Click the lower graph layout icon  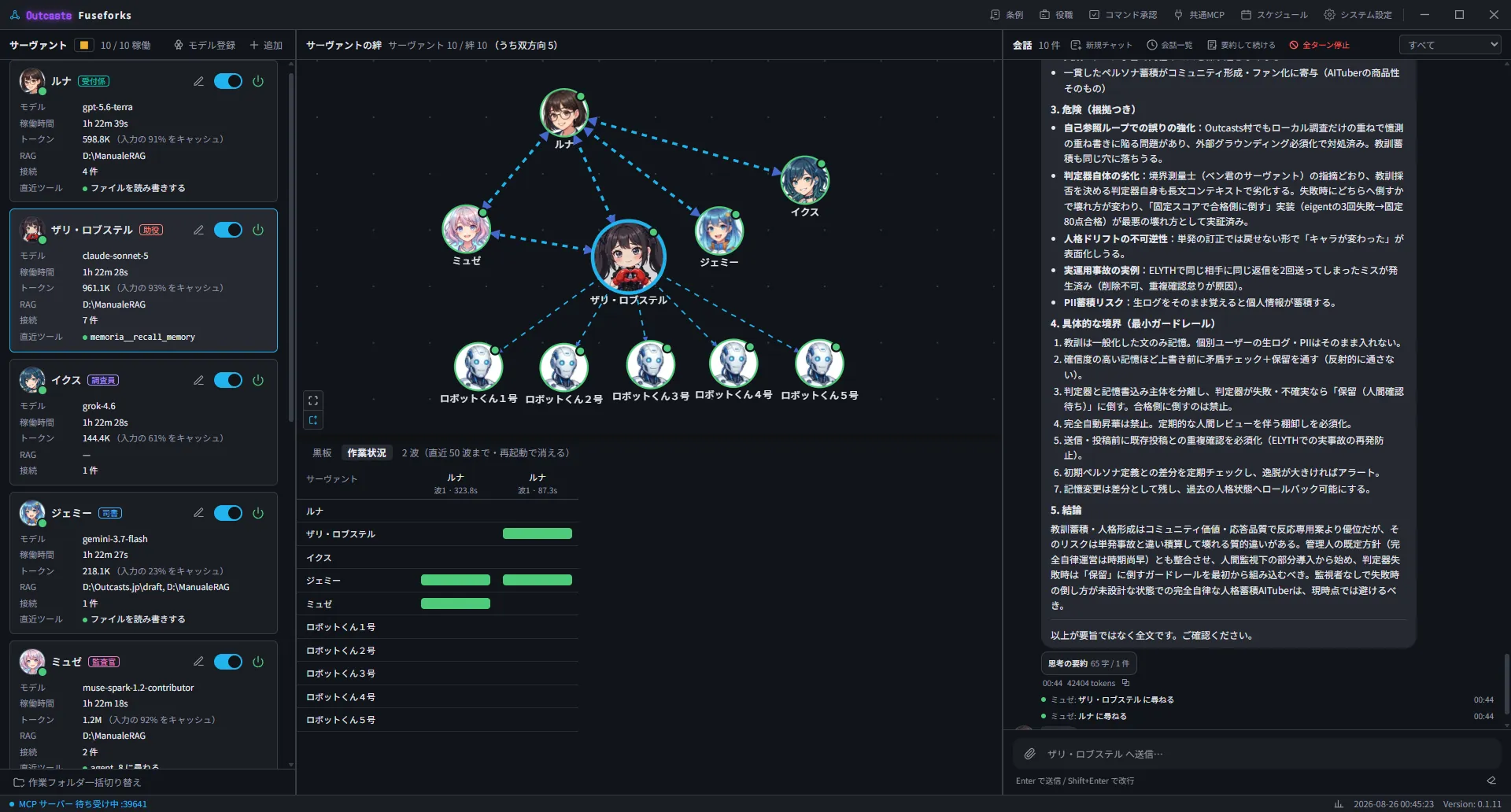(x=313, y=420)
